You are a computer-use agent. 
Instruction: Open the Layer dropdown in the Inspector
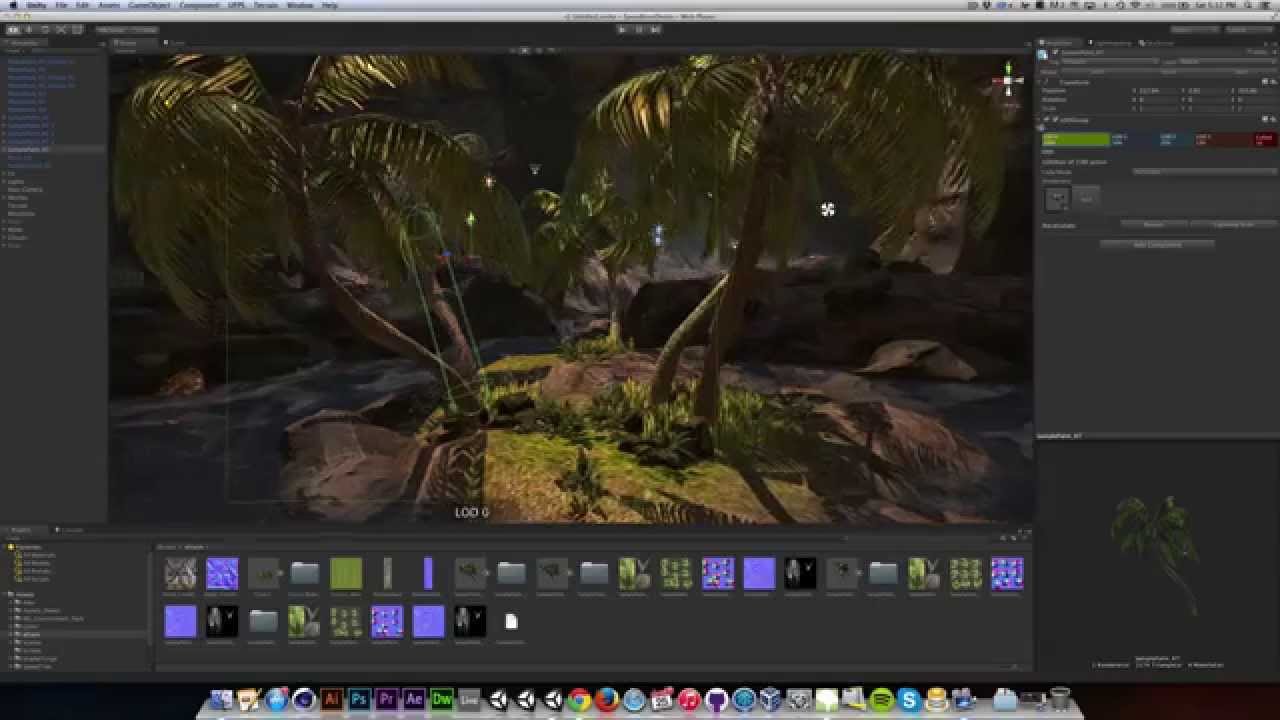tap(1223, 61)
